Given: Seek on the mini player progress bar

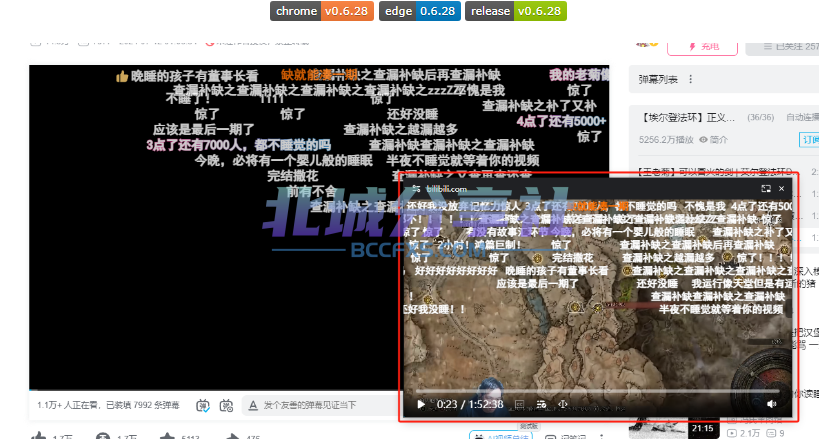Looking at the screenshot, I should pos(600,390).
